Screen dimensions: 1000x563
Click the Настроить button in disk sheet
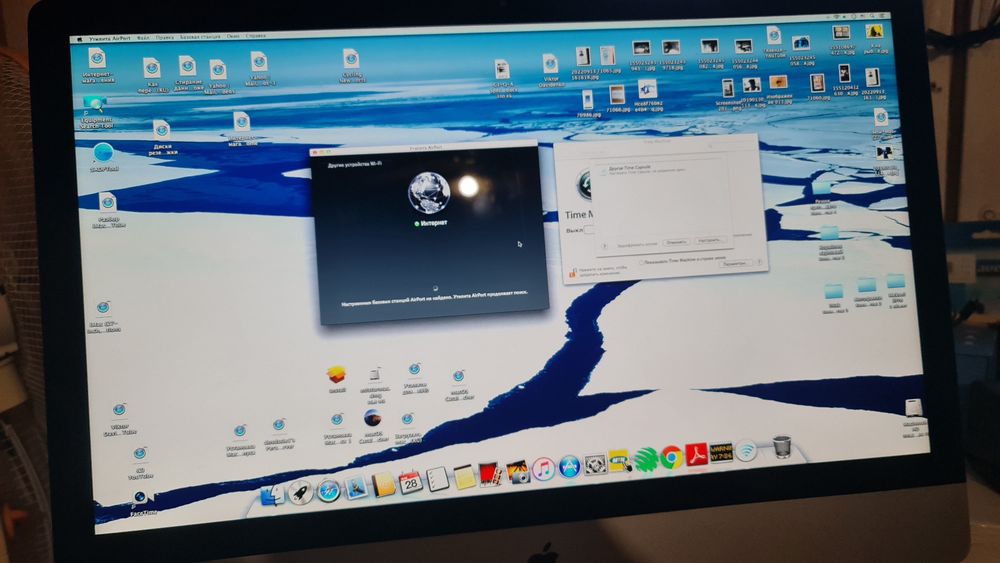[x=709, y=240]
